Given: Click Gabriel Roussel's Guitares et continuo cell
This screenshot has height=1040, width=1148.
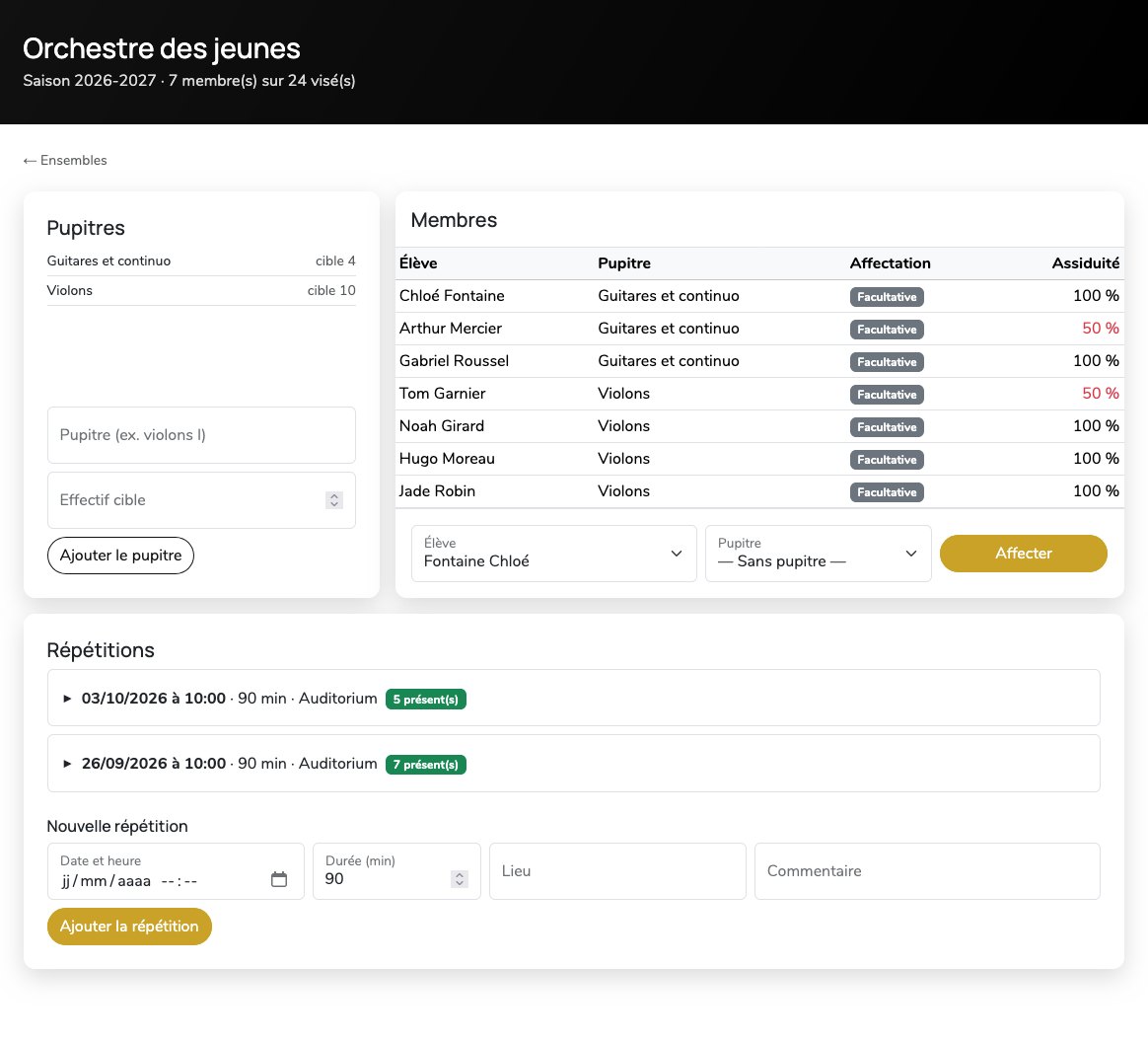Looking at the screenshot, I should [x=669, y=361].
